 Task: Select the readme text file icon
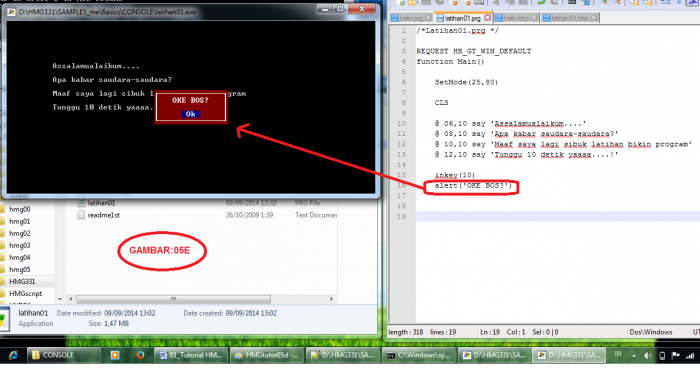81,215
